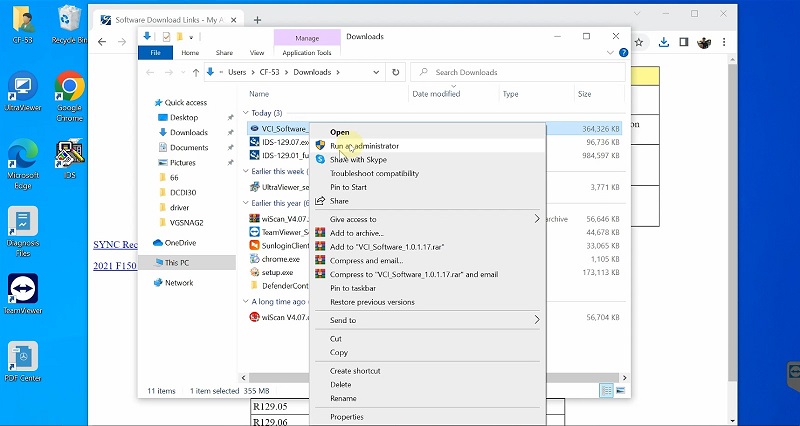Expand the Give access to submenu
The image size is (800, 426).
[x=537, y=218]
